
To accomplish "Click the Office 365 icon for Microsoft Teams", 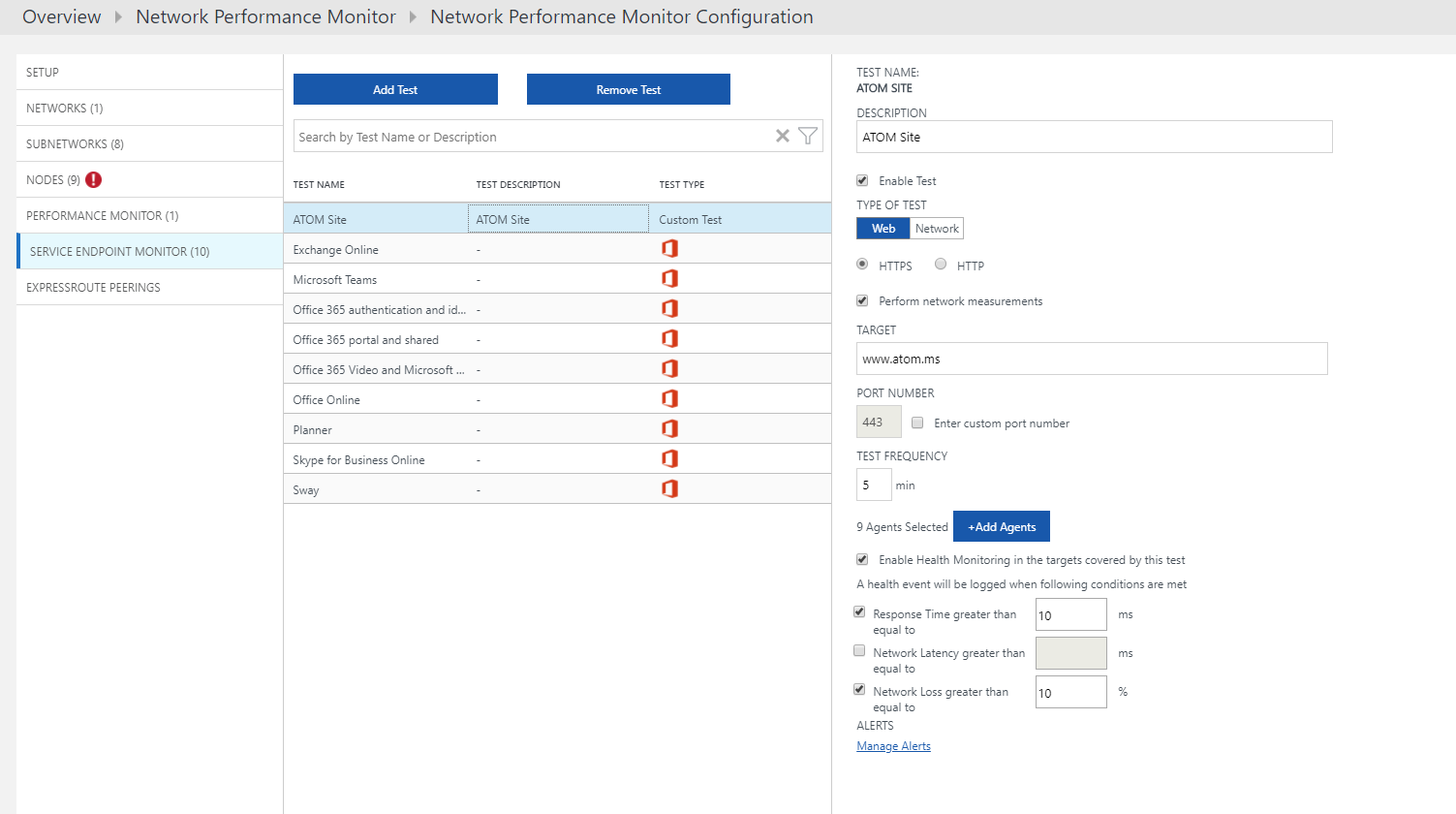I will click(x=669, y=279).
